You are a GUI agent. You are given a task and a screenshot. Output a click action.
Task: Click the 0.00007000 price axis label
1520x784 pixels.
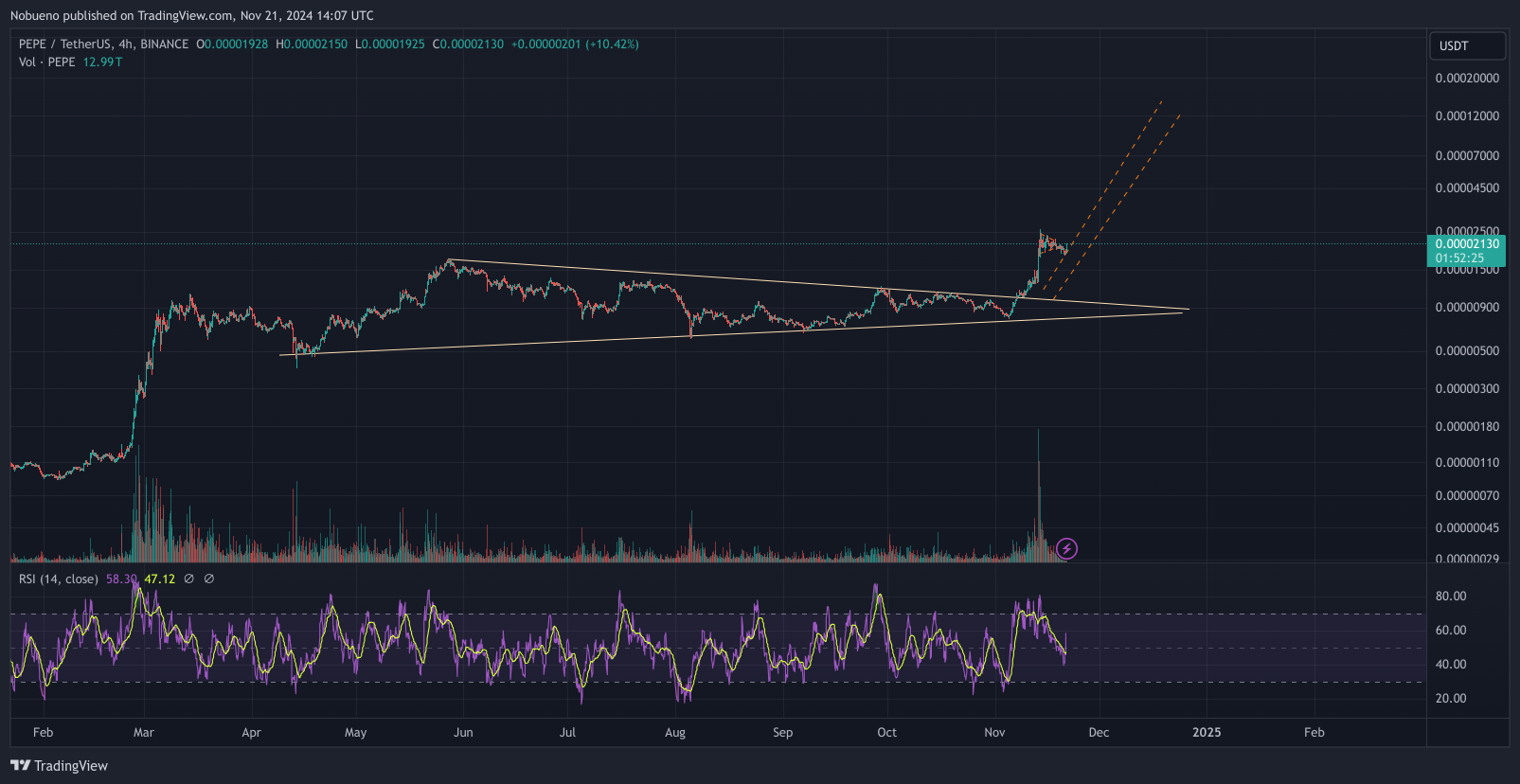[x=1467, y=156]
